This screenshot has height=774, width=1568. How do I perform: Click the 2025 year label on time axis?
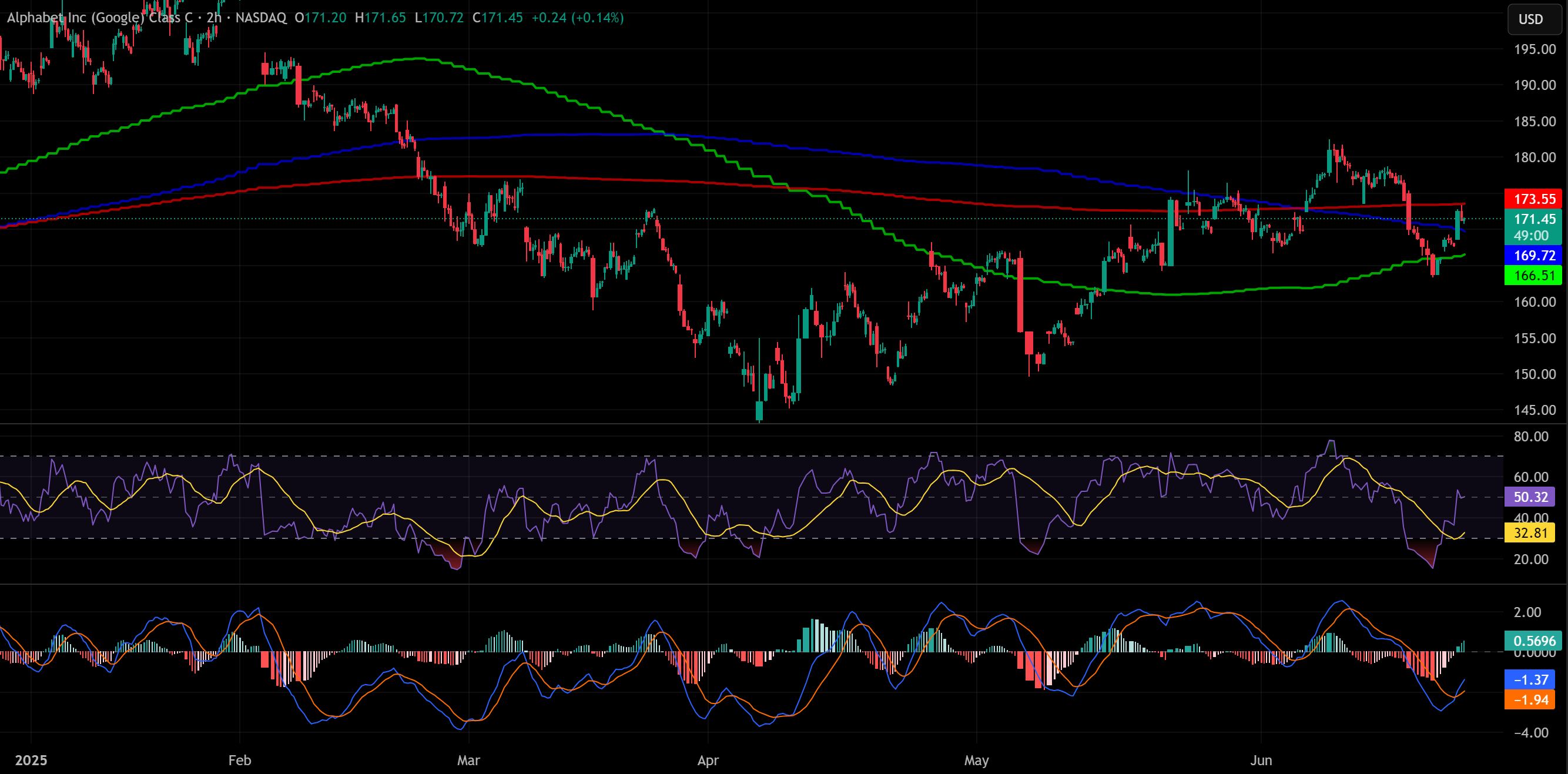coord(31,760)
